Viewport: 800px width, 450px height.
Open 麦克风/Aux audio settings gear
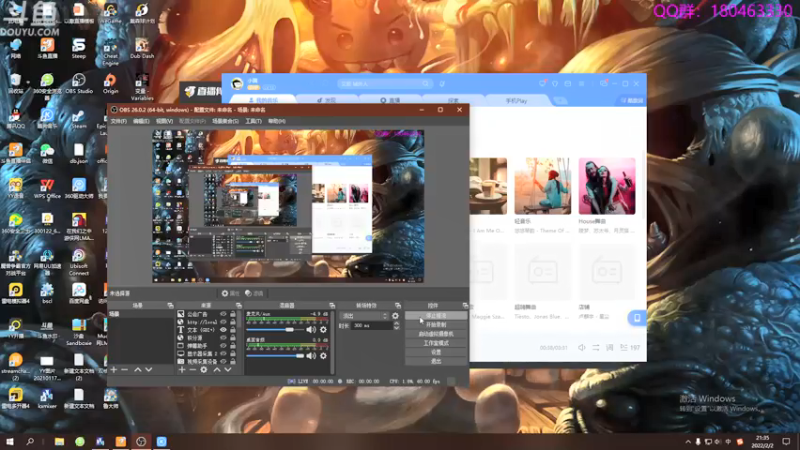click(323, 330)
